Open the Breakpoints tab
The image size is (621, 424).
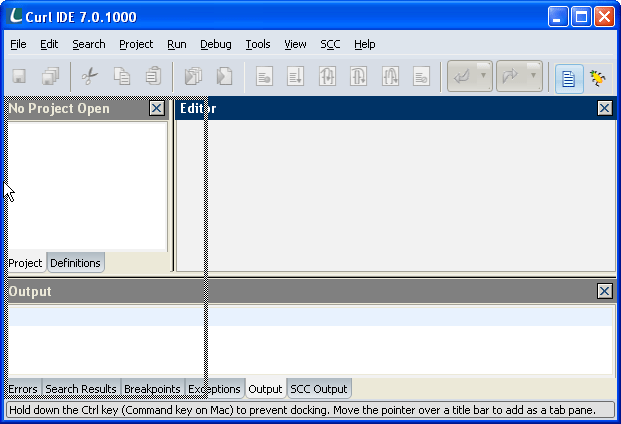152,389
